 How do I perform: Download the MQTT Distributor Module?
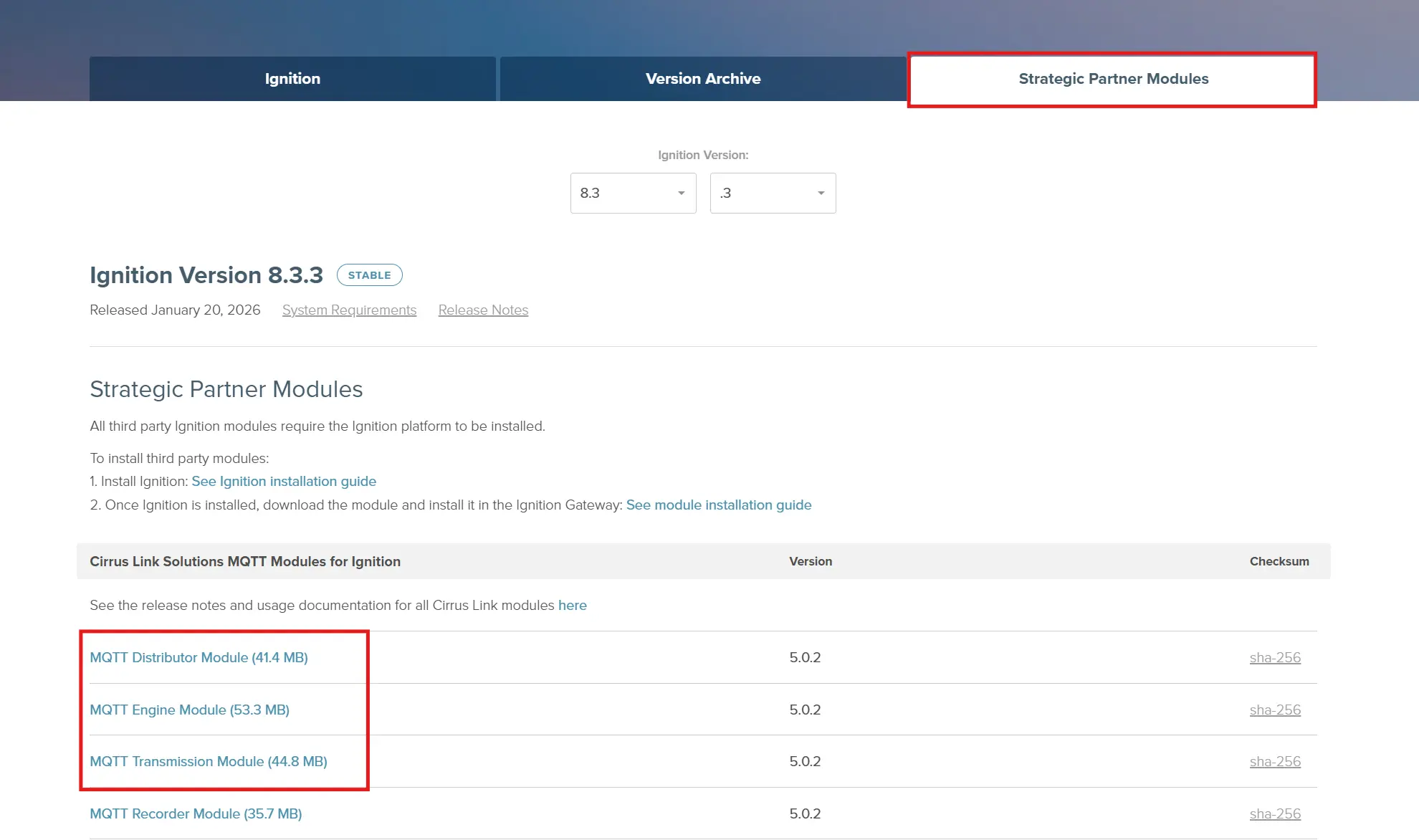(x=199, y=657)
